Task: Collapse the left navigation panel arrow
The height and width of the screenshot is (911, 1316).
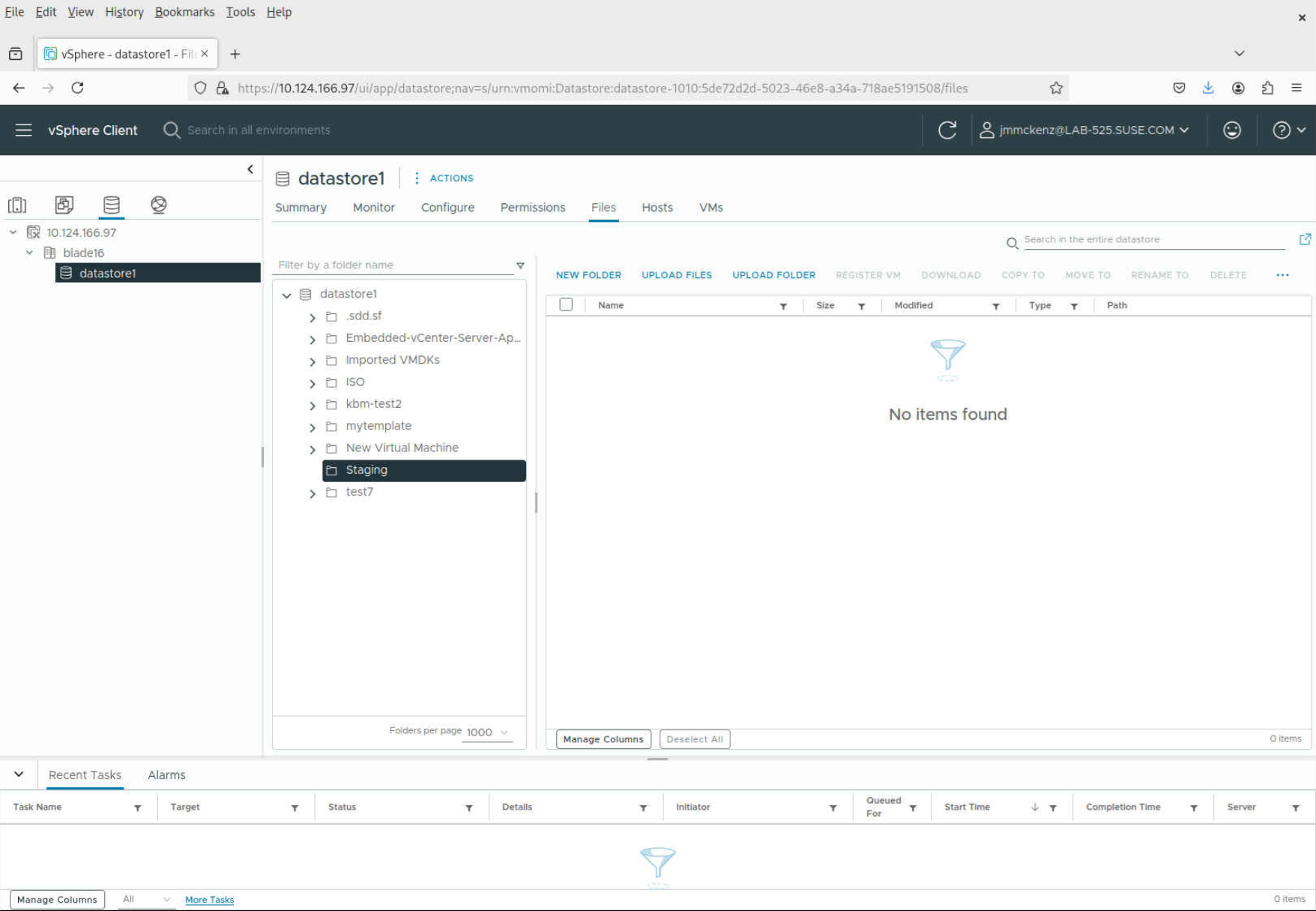Action: click(250, 169)
